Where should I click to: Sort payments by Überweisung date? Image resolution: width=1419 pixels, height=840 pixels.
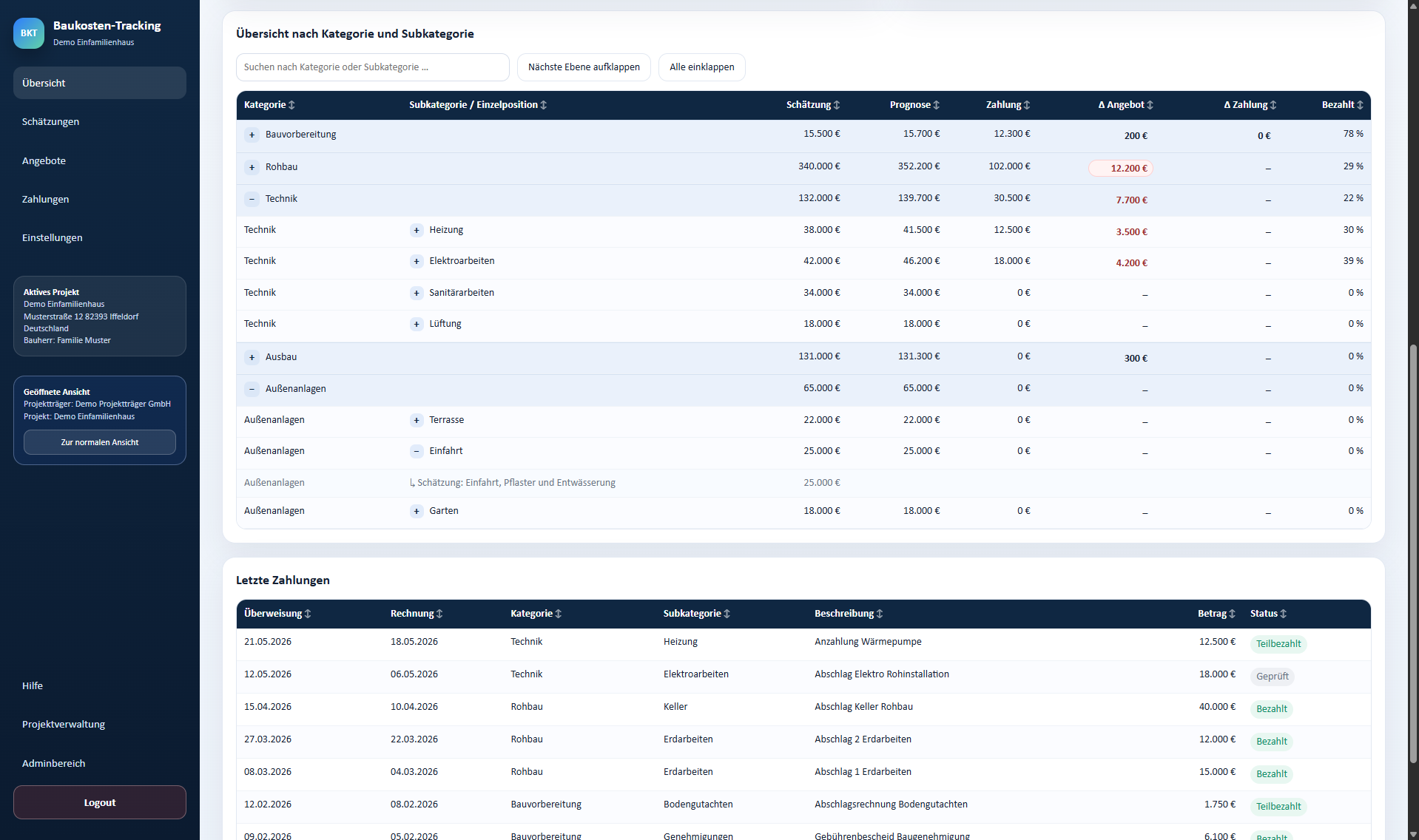(x=277, y=614)
